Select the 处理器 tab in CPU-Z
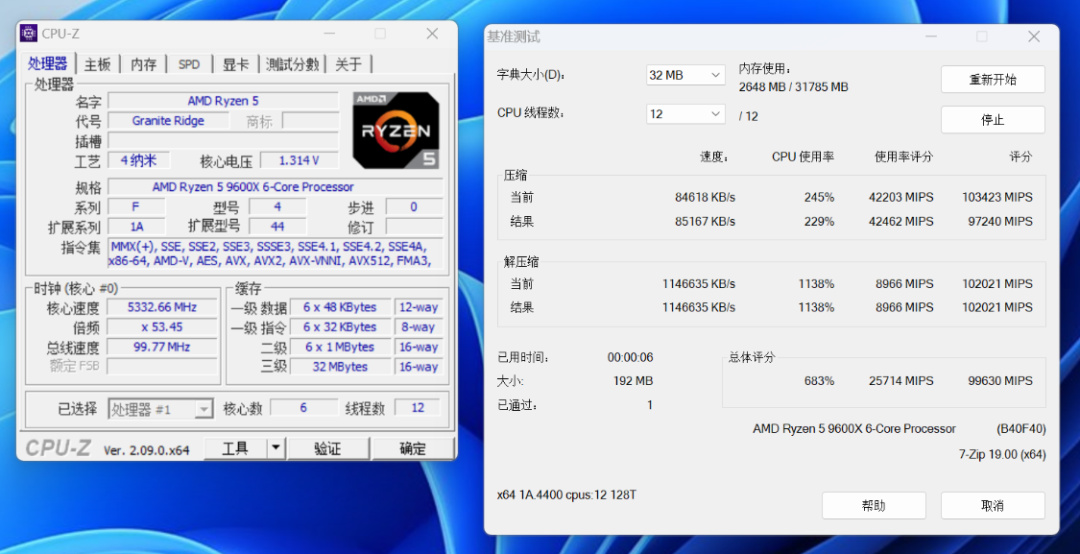 48,63
